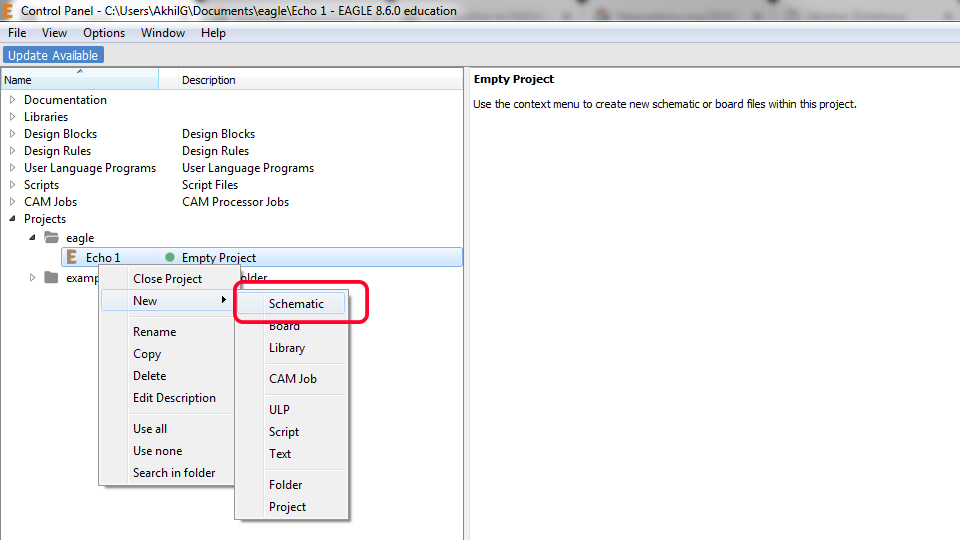Choose Delete in the context menu
The width and height of the screenshot is (960, 540).
[x=167, y=376]
